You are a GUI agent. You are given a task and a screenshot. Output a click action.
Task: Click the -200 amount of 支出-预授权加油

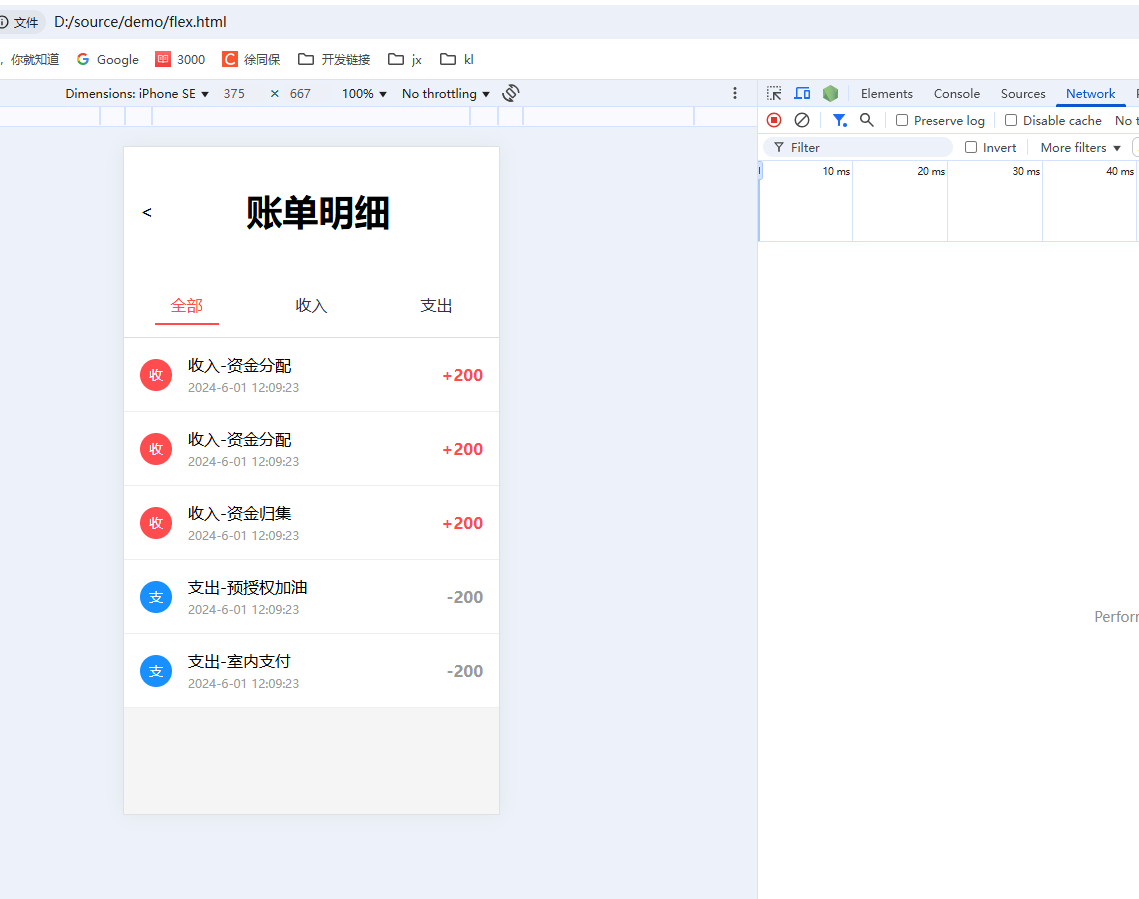[465, 597]
